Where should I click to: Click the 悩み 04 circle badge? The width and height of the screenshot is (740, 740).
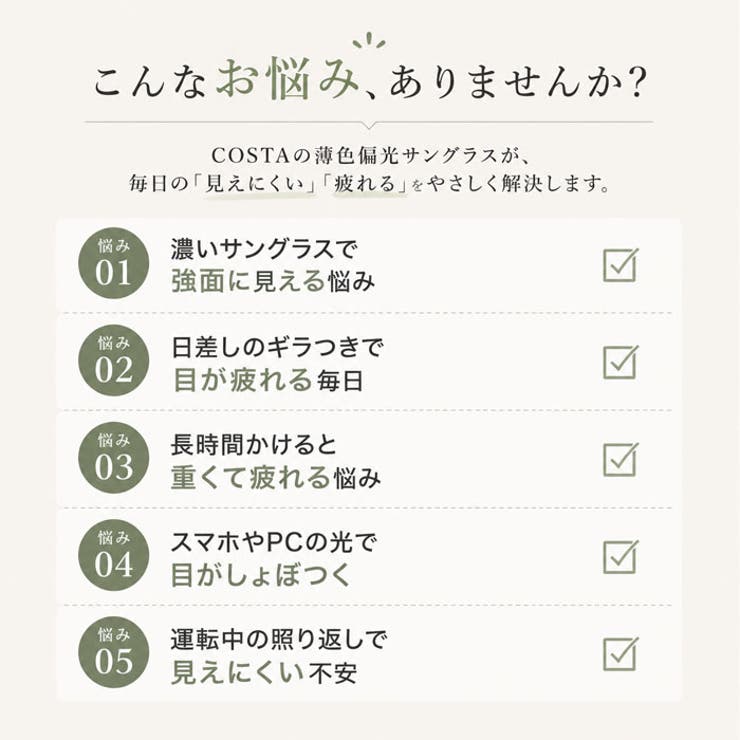[x=114, y=555]
